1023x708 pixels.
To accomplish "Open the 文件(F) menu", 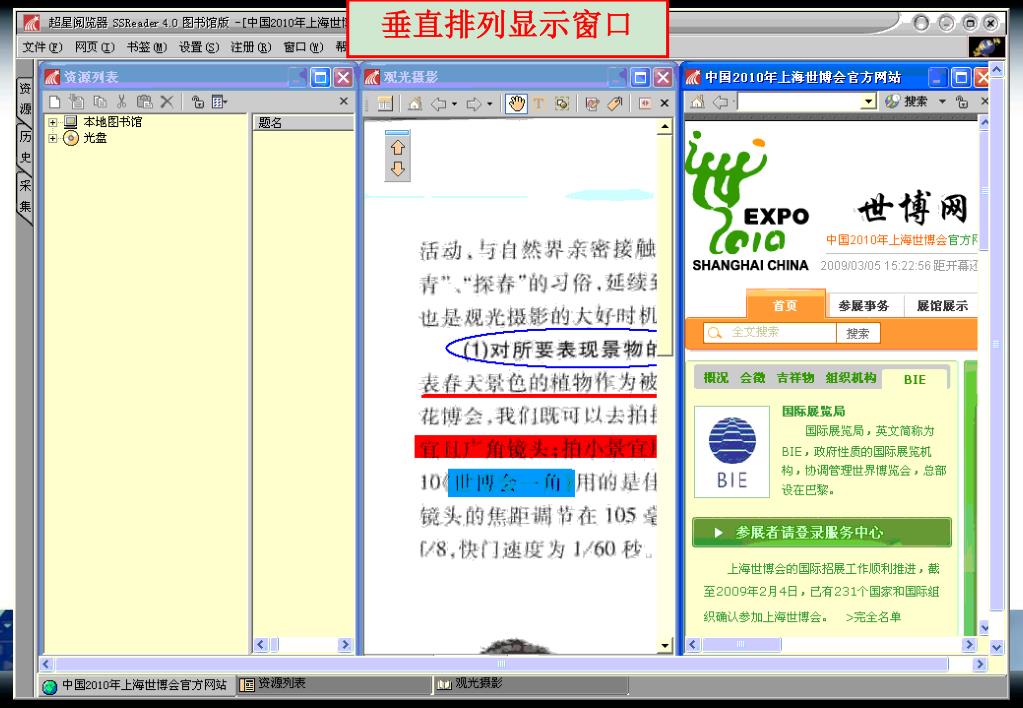I will point(42,47).
